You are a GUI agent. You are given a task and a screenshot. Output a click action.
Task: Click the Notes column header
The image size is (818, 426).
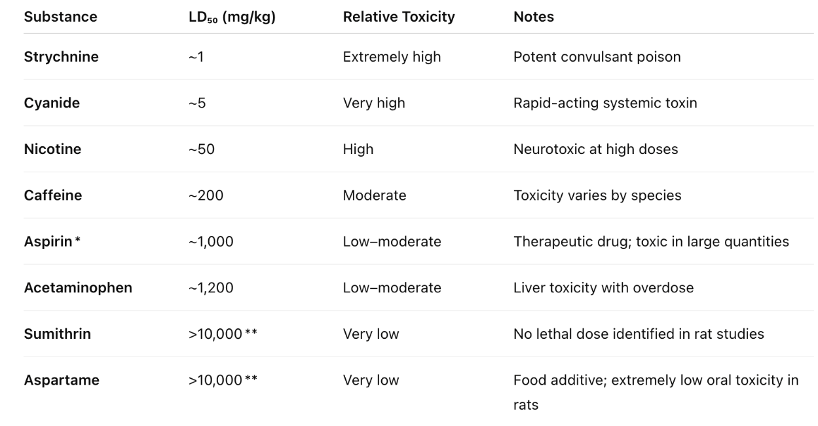coord(533,17)
